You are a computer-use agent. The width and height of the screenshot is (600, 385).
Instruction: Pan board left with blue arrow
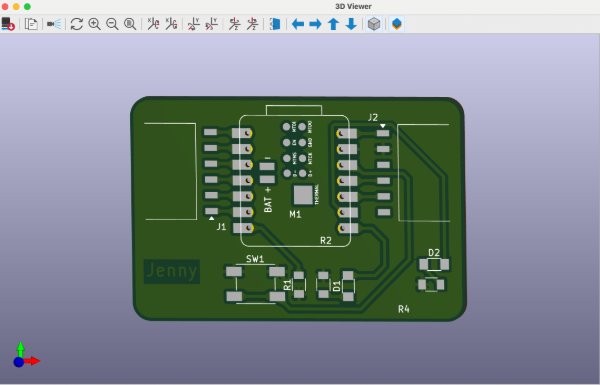(x=298, y=24)
